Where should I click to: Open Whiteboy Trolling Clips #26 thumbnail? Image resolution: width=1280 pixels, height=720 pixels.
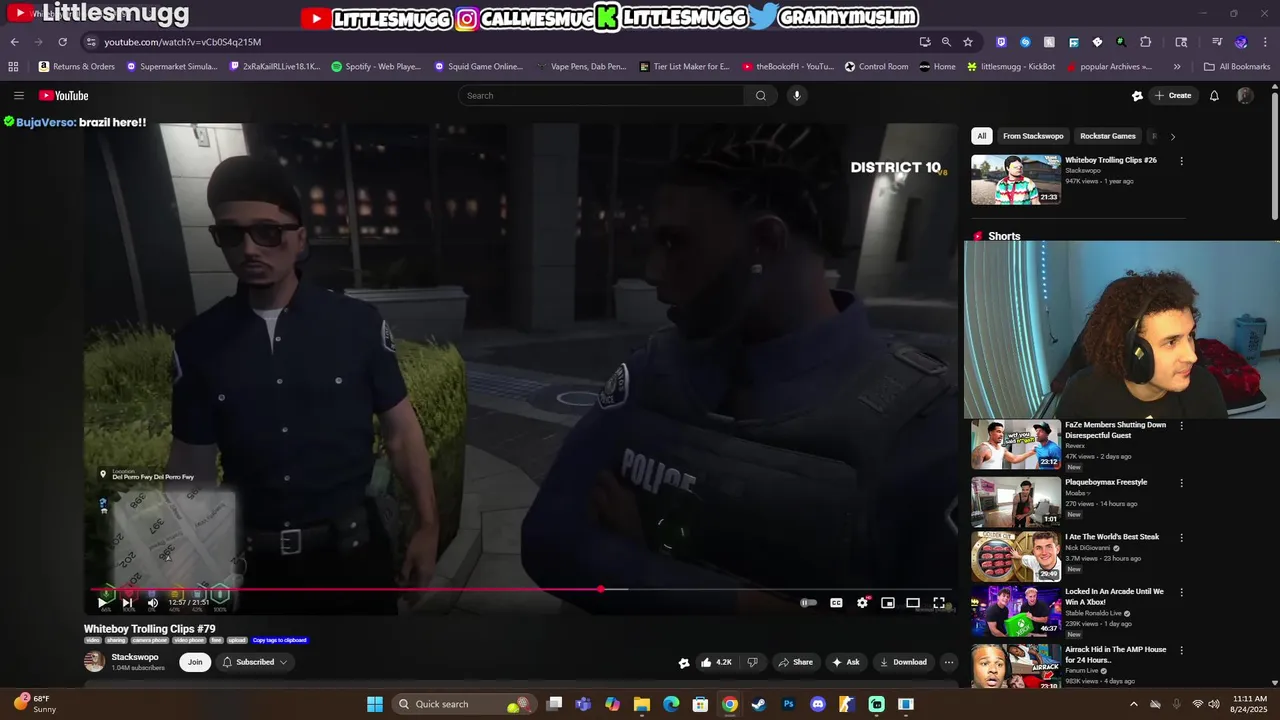coord(1016,179)
